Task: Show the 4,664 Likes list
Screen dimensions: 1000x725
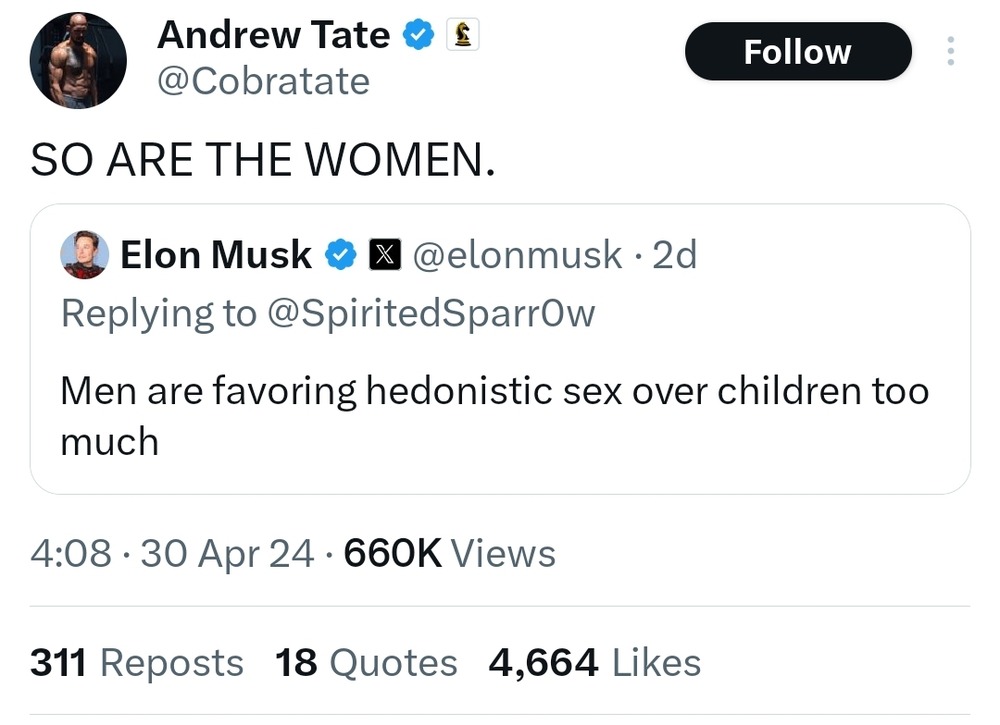Action: point(594,662)
